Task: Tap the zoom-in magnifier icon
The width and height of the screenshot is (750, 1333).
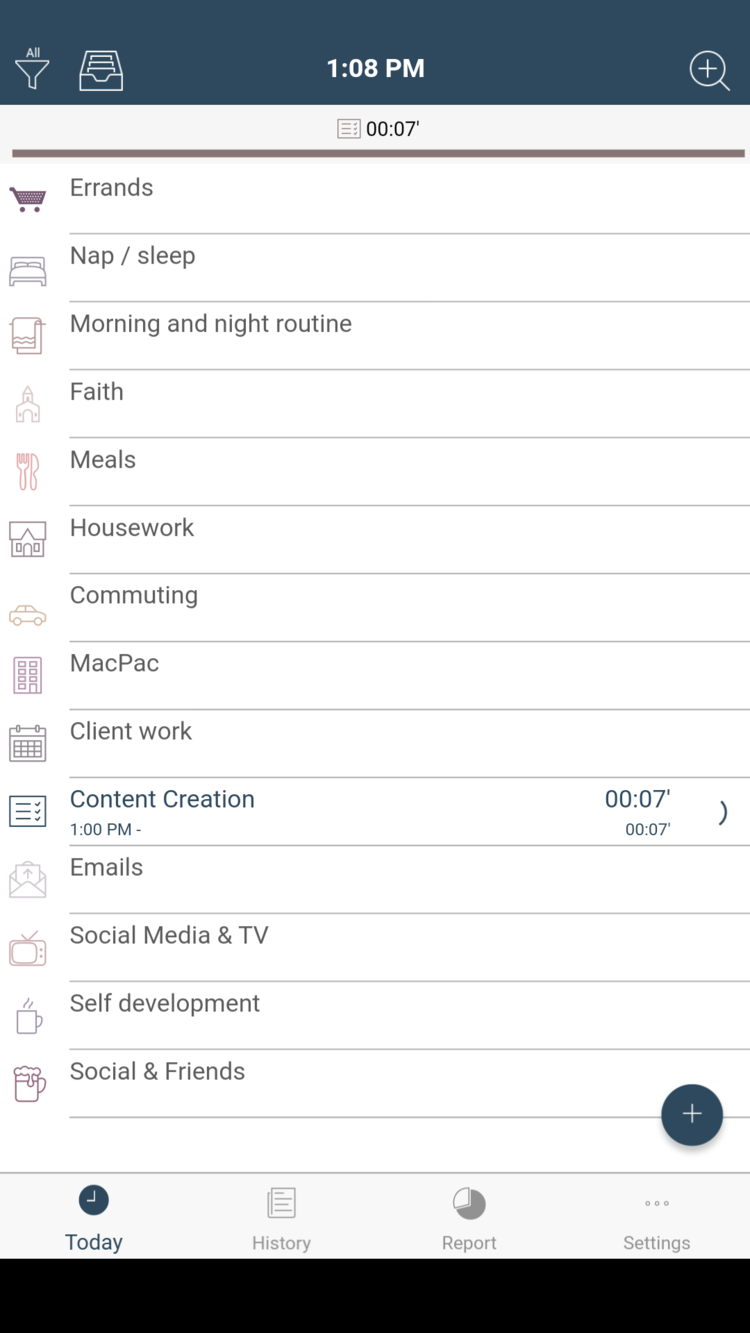Action: click(x=709, y=70)
